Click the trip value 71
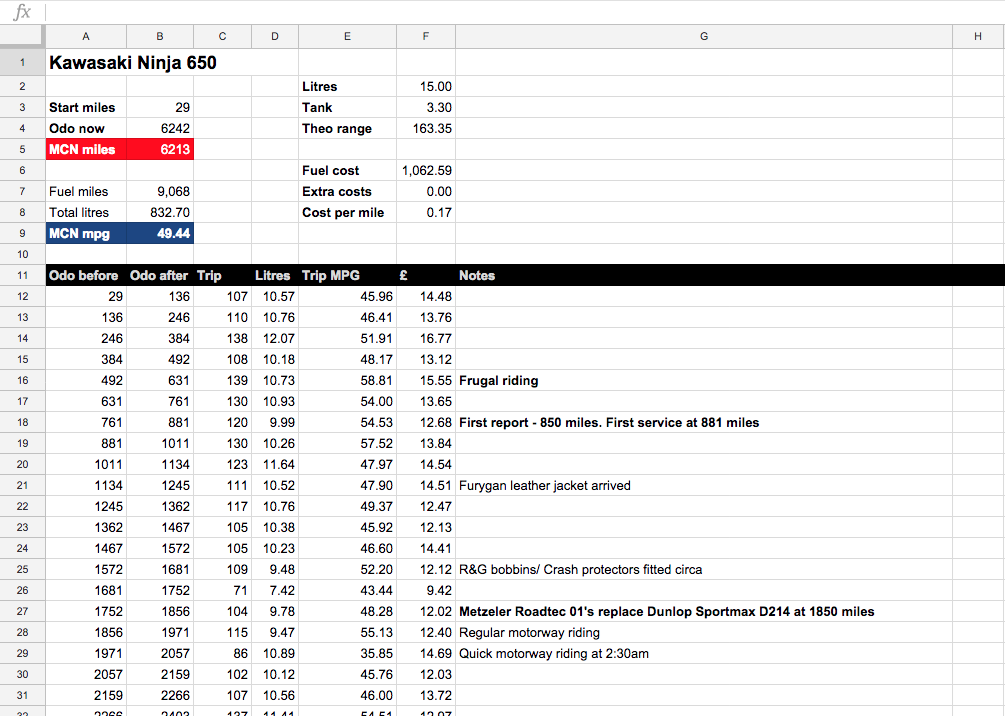 pyautogui.click(x=222, y=590)
